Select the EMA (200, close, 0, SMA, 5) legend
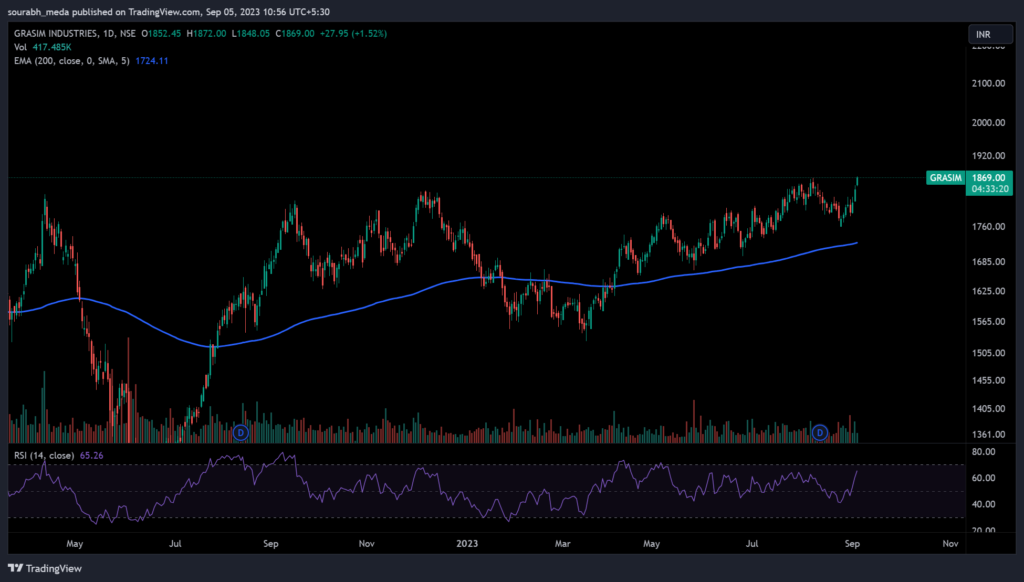The width and height of the screenshot is (1024, 582). [x=72, y=61]
